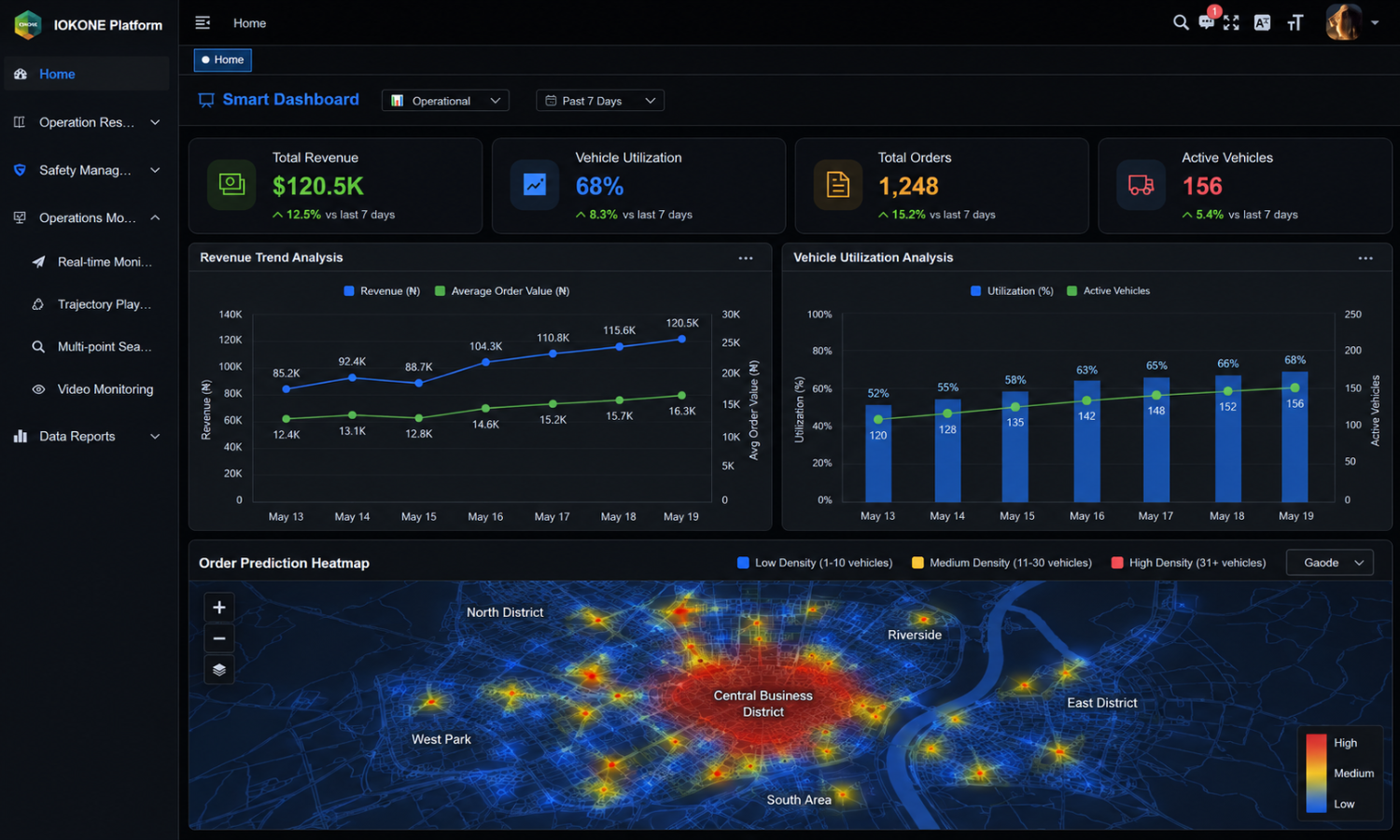Click the Total Revenue money icon
This screenshot has width=1400, height=840.
(x=231, y=185)
